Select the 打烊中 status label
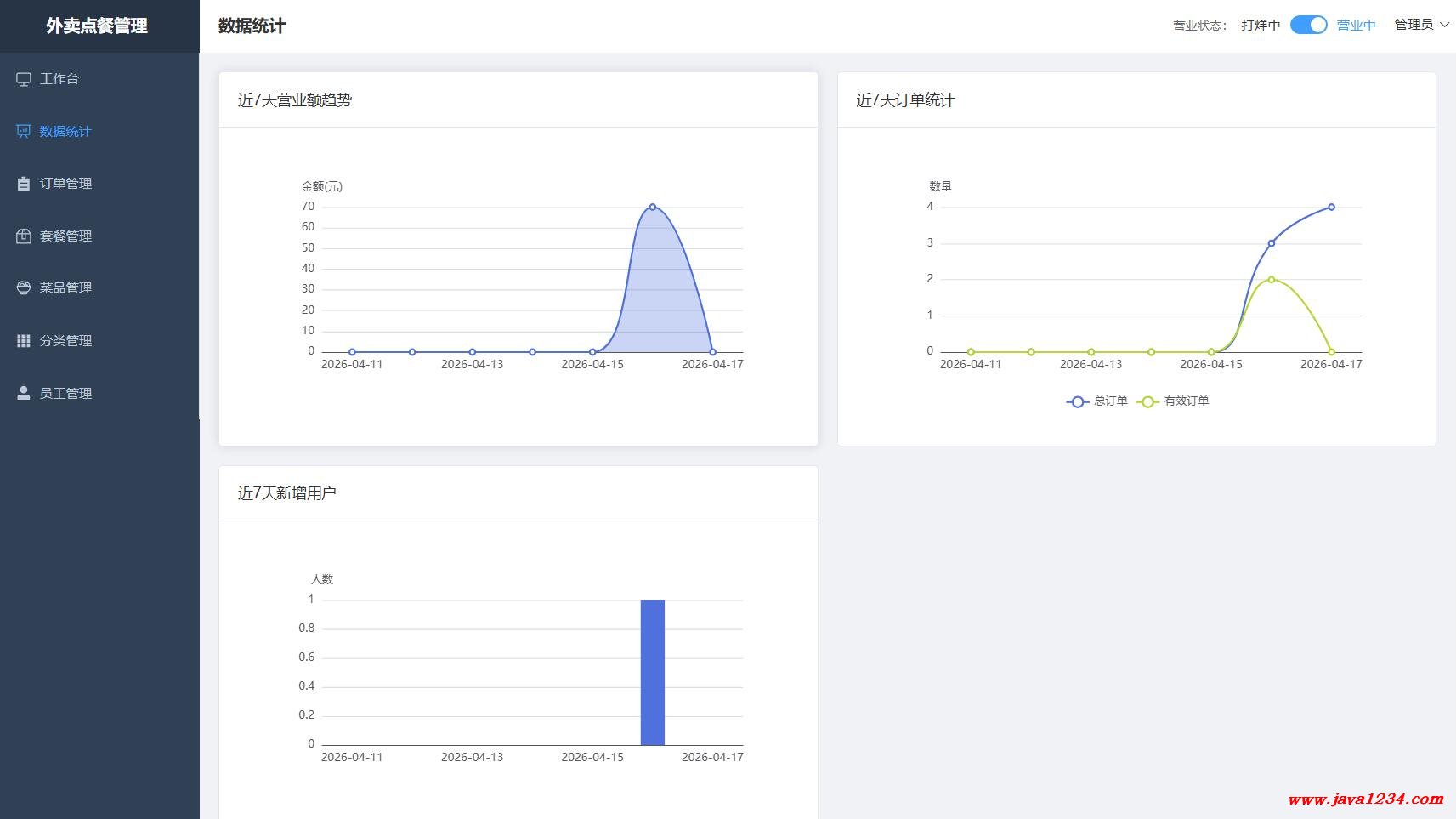Screen dimensions: 1456x819 coord(1260,26)
